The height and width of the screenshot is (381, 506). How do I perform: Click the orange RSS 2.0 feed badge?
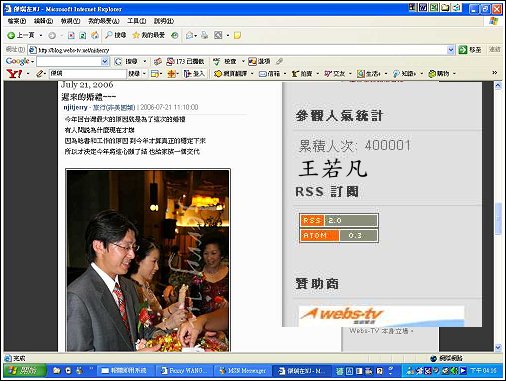(x=339, y=220)
